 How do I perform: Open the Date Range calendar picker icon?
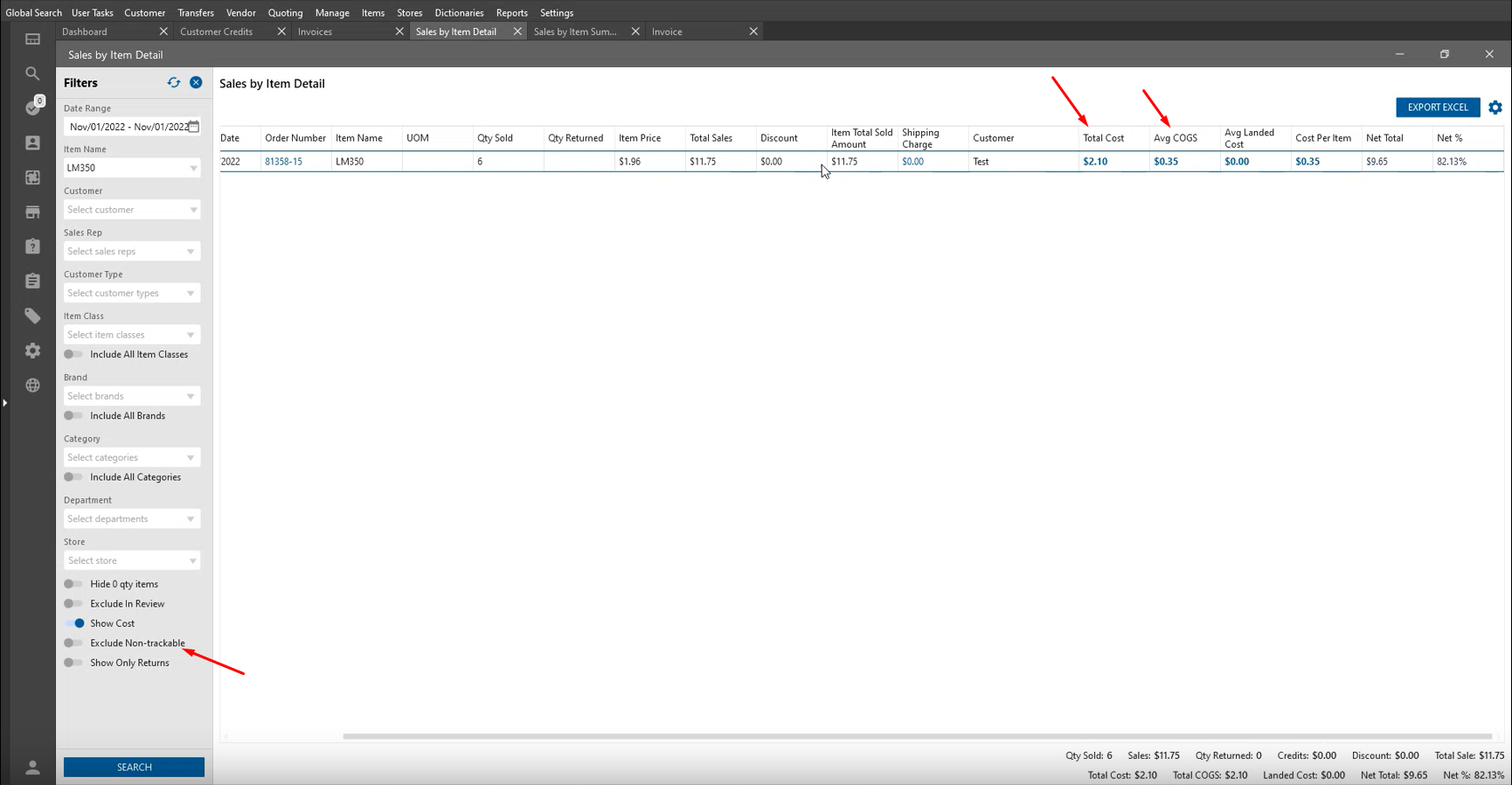tap(194, 127)
